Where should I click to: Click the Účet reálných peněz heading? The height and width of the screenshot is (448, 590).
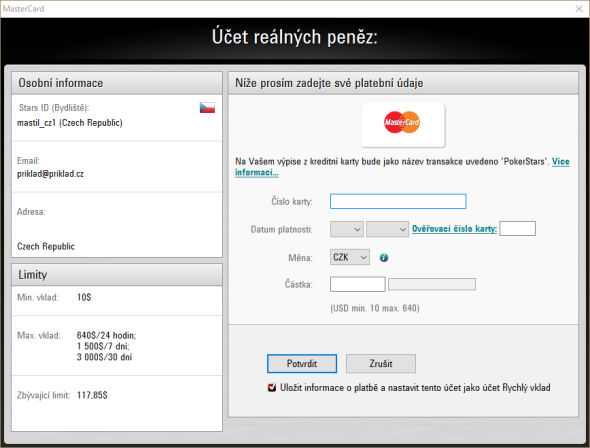295,37
